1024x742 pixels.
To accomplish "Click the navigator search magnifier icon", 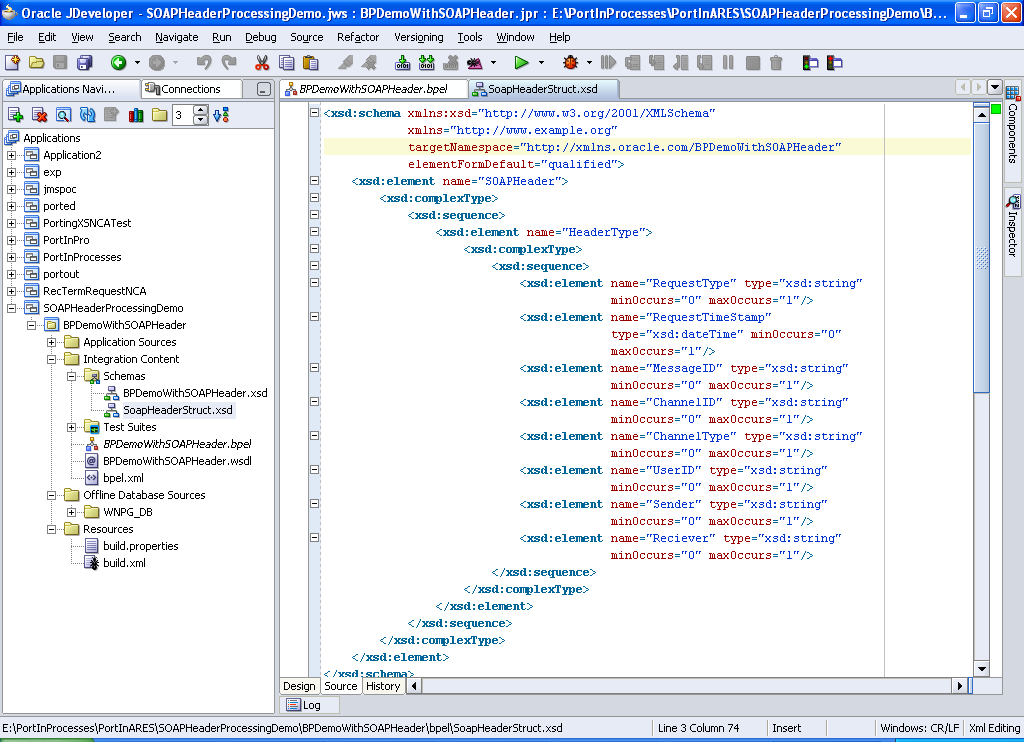I will tap(63, 116).
